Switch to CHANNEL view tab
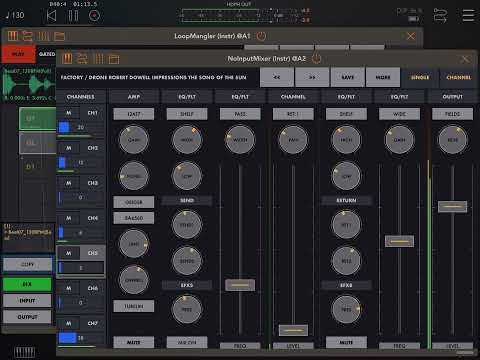 pos(459,77)
